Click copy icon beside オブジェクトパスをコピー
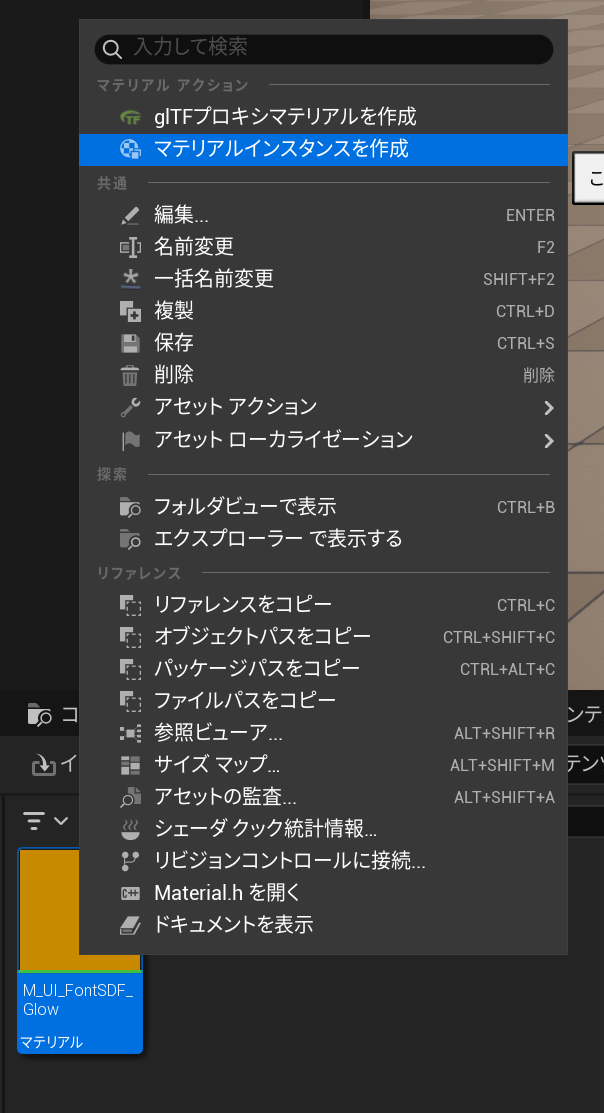Image resolution: width=604 pixels, height=1113 pixels. (130, 637)
